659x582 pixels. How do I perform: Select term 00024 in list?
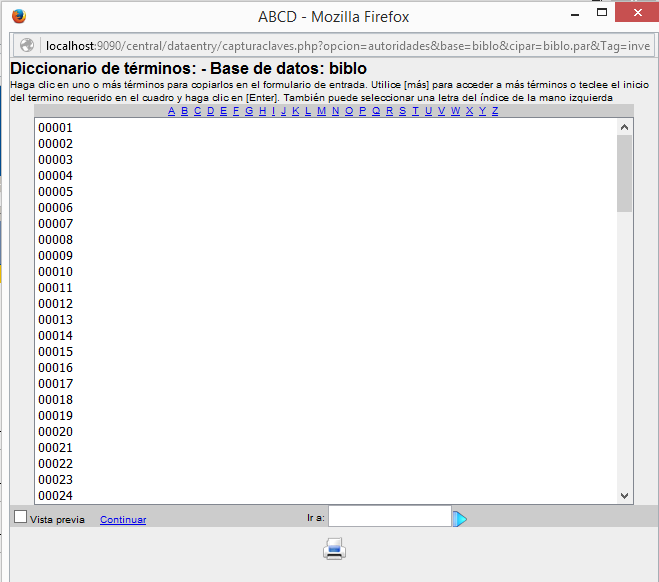coord(55,496)
